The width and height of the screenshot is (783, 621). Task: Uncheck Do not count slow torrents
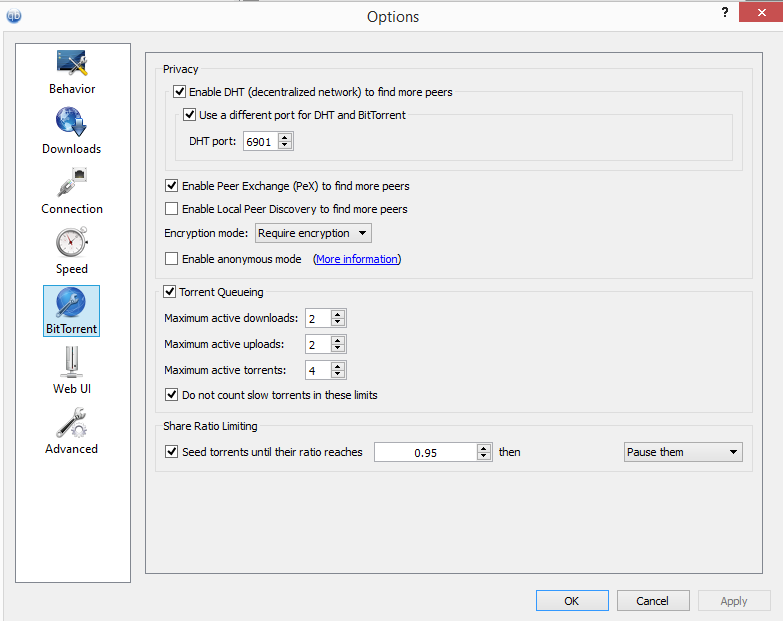(x=171, y=395)
